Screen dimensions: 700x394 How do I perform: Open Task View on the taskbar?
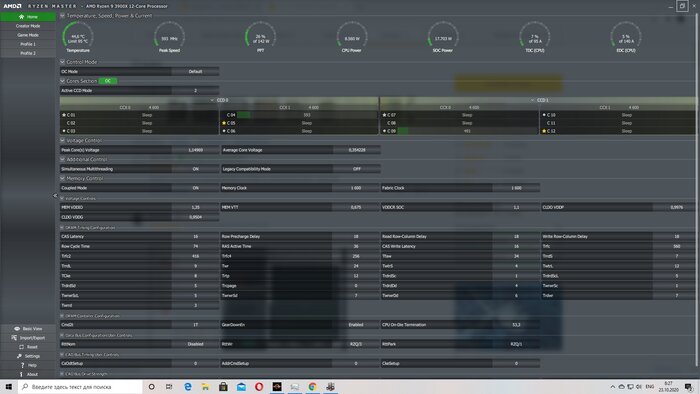click(x=169, y=387)
